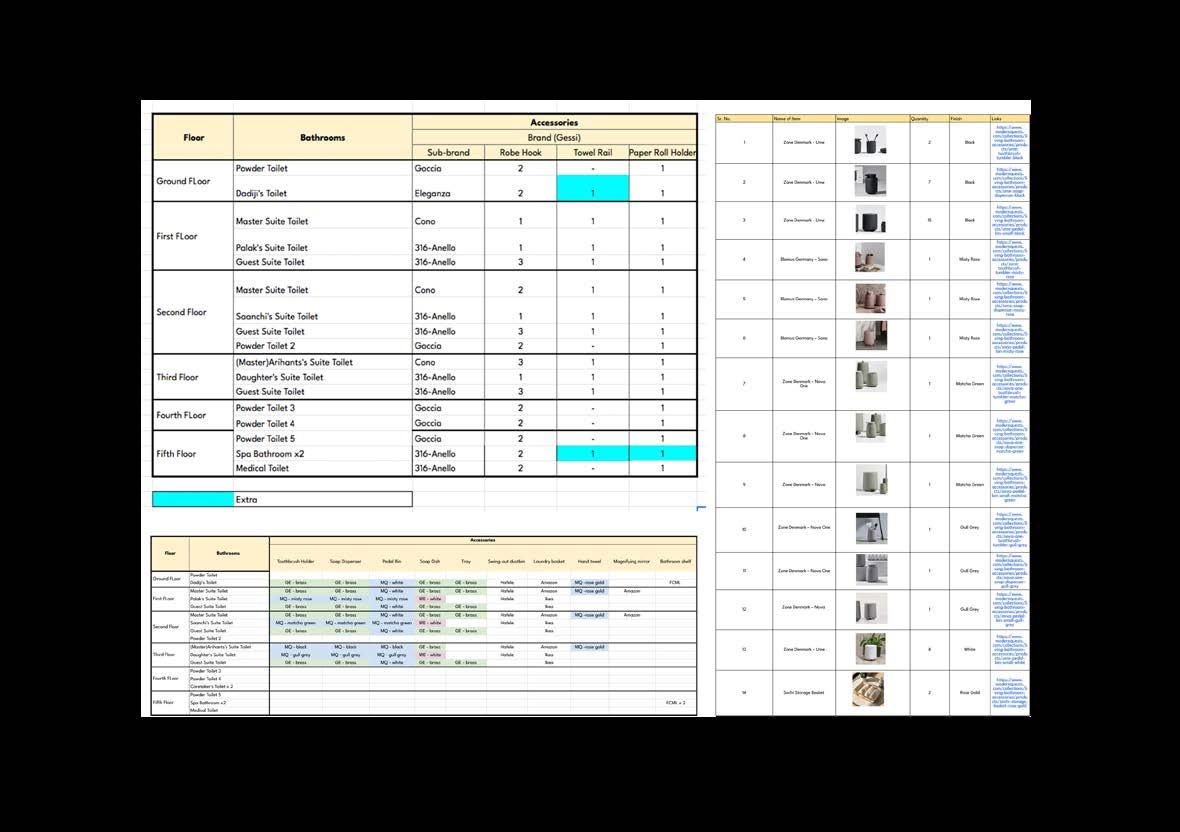This screenshot has width=1180, height=832.
Task: Open the Sochi Storage Basket product link
Action: click(x=1009, y=693)
